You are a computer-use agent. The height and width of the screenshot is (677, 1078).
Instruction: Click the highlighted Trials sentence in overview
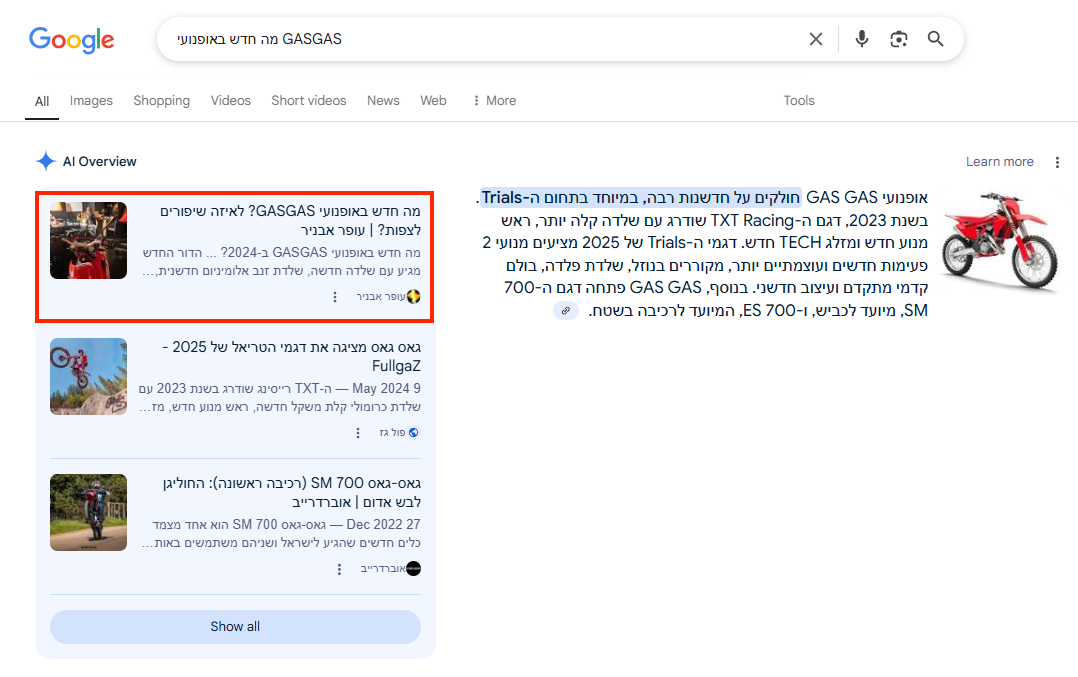click(641, 198)
